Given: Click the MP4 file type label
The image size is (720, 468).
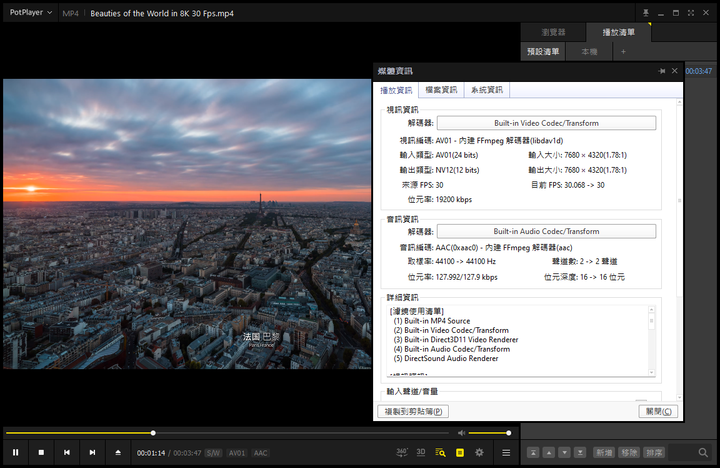Looking at the screenshot, I should (70, 13).
